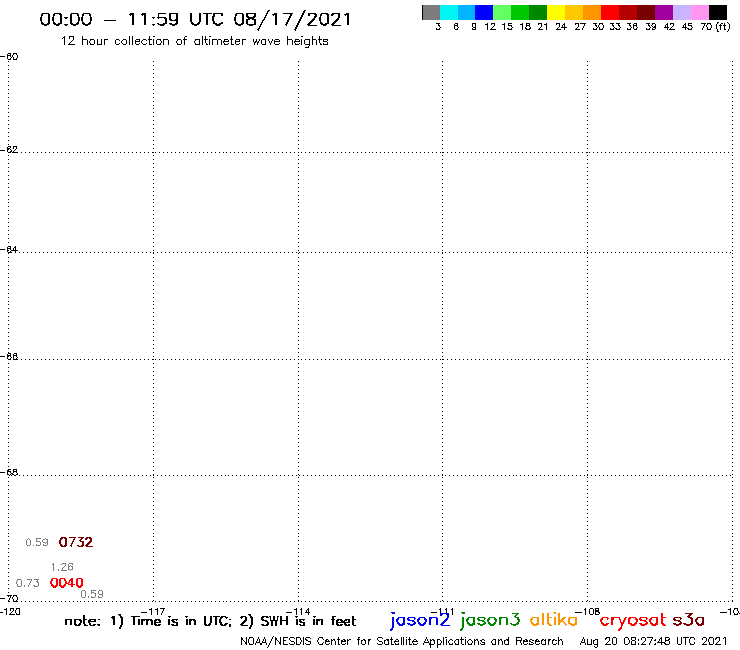Click the -68 latitude axis label
The image size is (740, 650).
coord(9,473)
